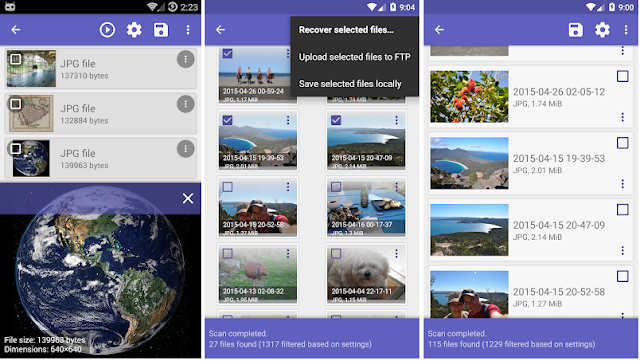Click save disk icon in right screen

coord(576,30)
